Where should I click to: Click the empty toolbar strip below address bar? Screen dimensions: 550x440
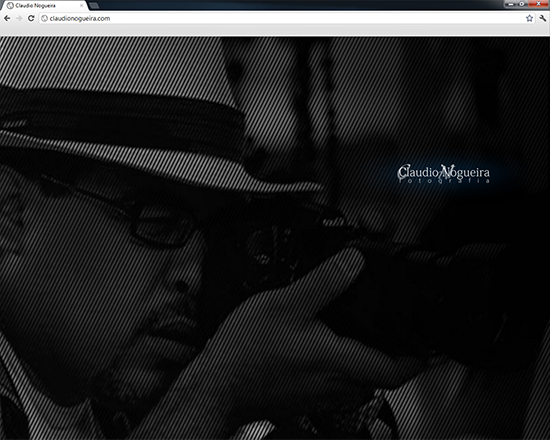[x=275, y=31]
